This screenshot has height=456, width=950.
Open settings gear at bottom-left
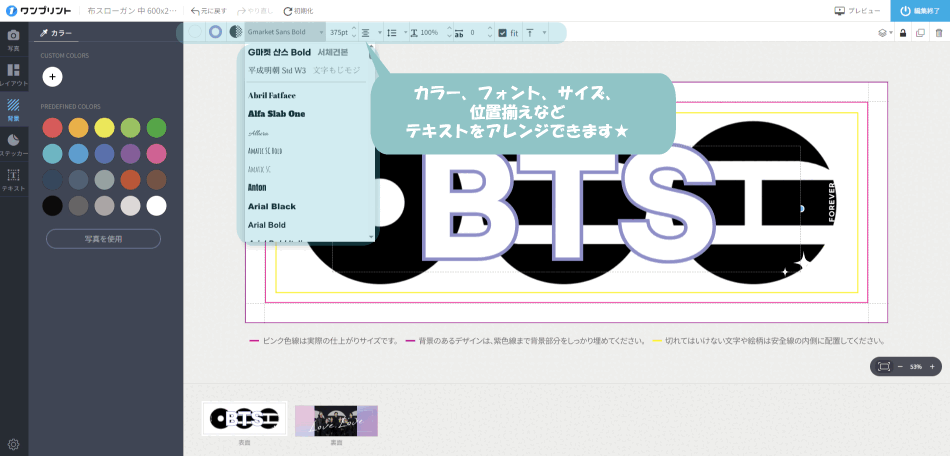pos(13,444)
